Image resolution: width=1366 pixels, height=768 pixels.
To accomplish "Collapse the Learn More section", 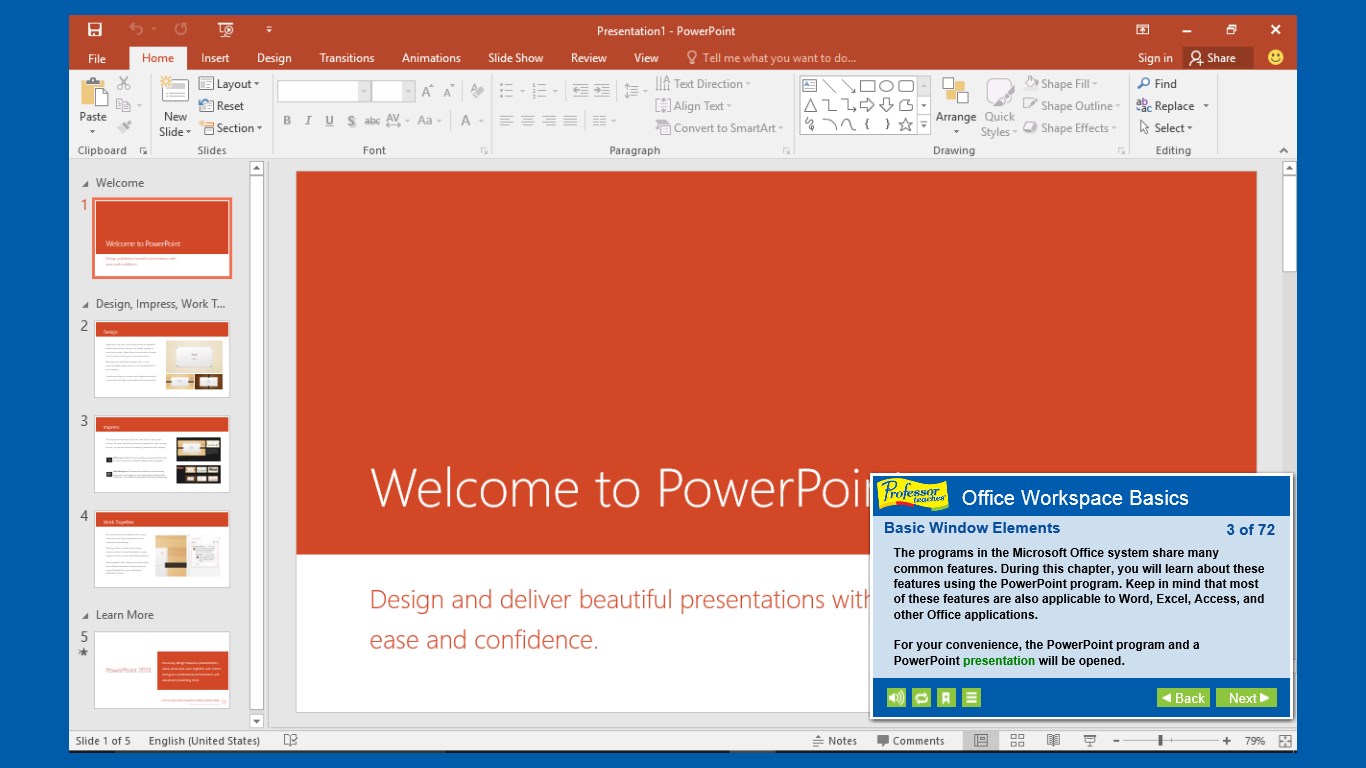I will pos(85,615).
